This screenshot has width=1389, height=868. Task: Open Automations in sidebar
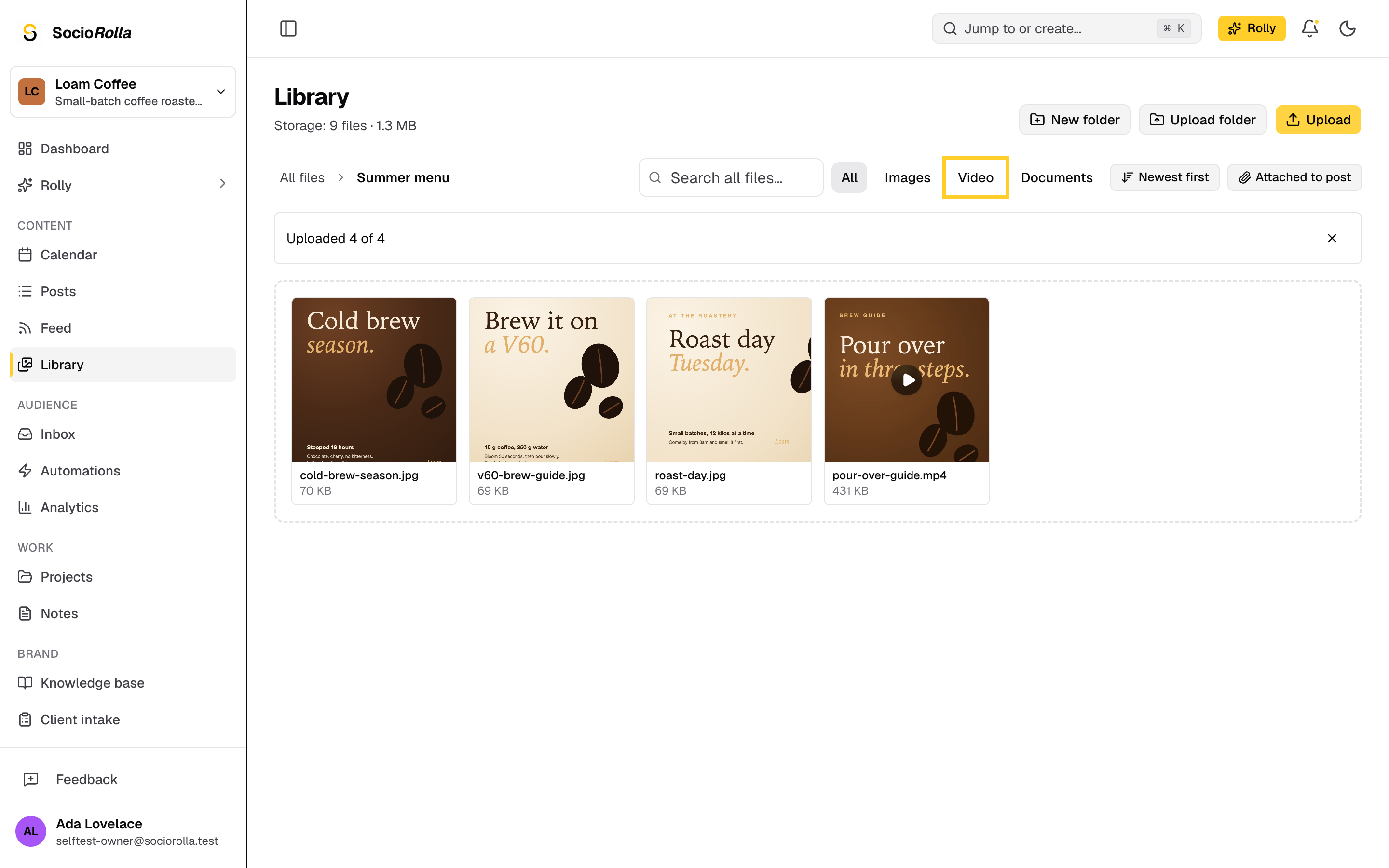click(123, 471)
